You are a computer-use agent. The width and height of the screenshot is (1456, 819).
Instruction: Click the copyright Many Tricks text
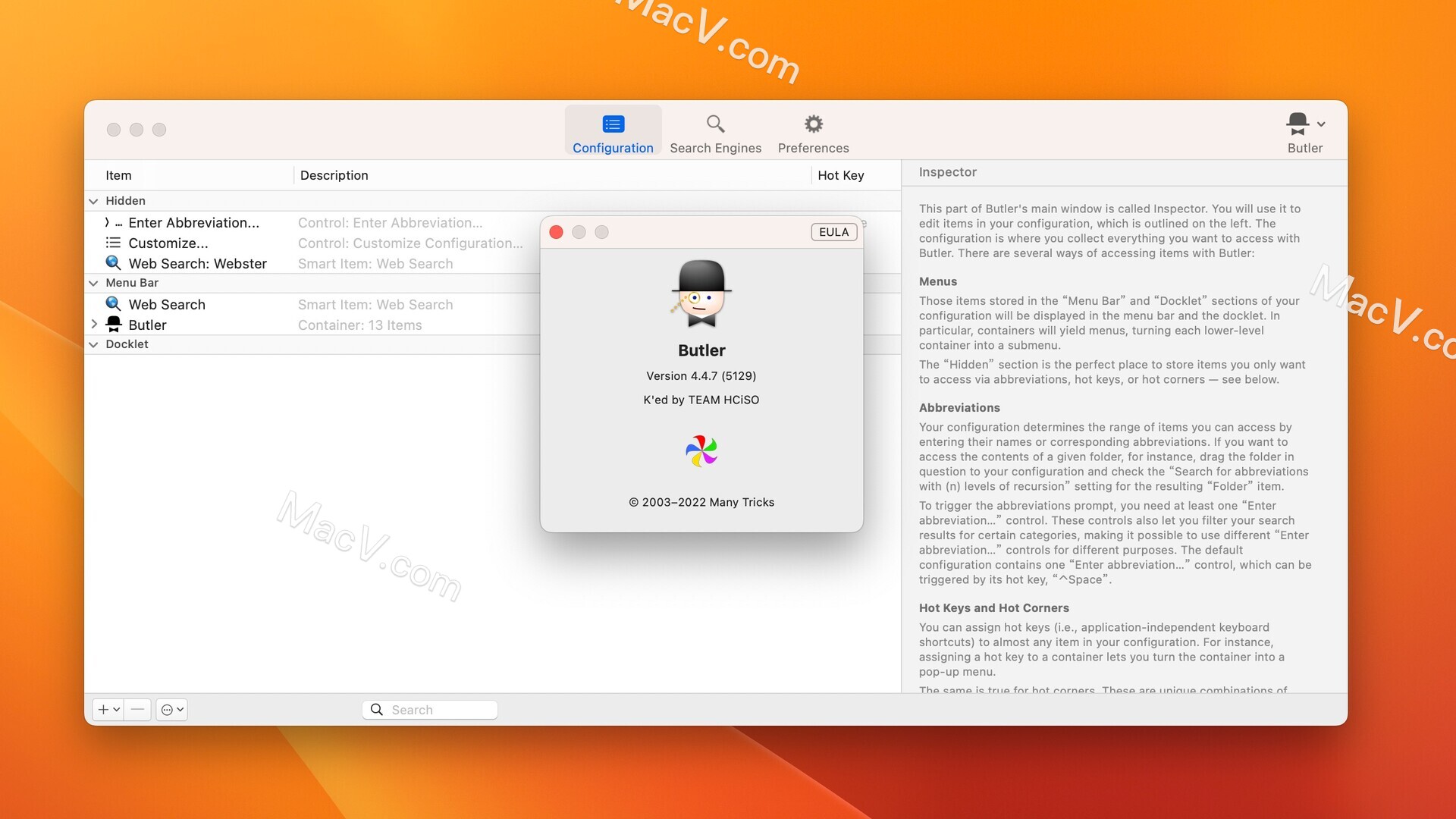point(701,502)
